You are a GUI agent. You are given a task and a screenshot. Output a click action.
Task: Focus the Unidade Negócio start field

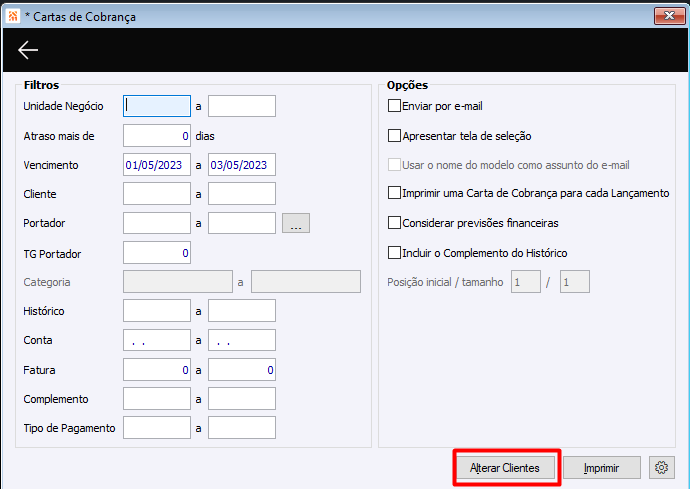pos(157,106)
